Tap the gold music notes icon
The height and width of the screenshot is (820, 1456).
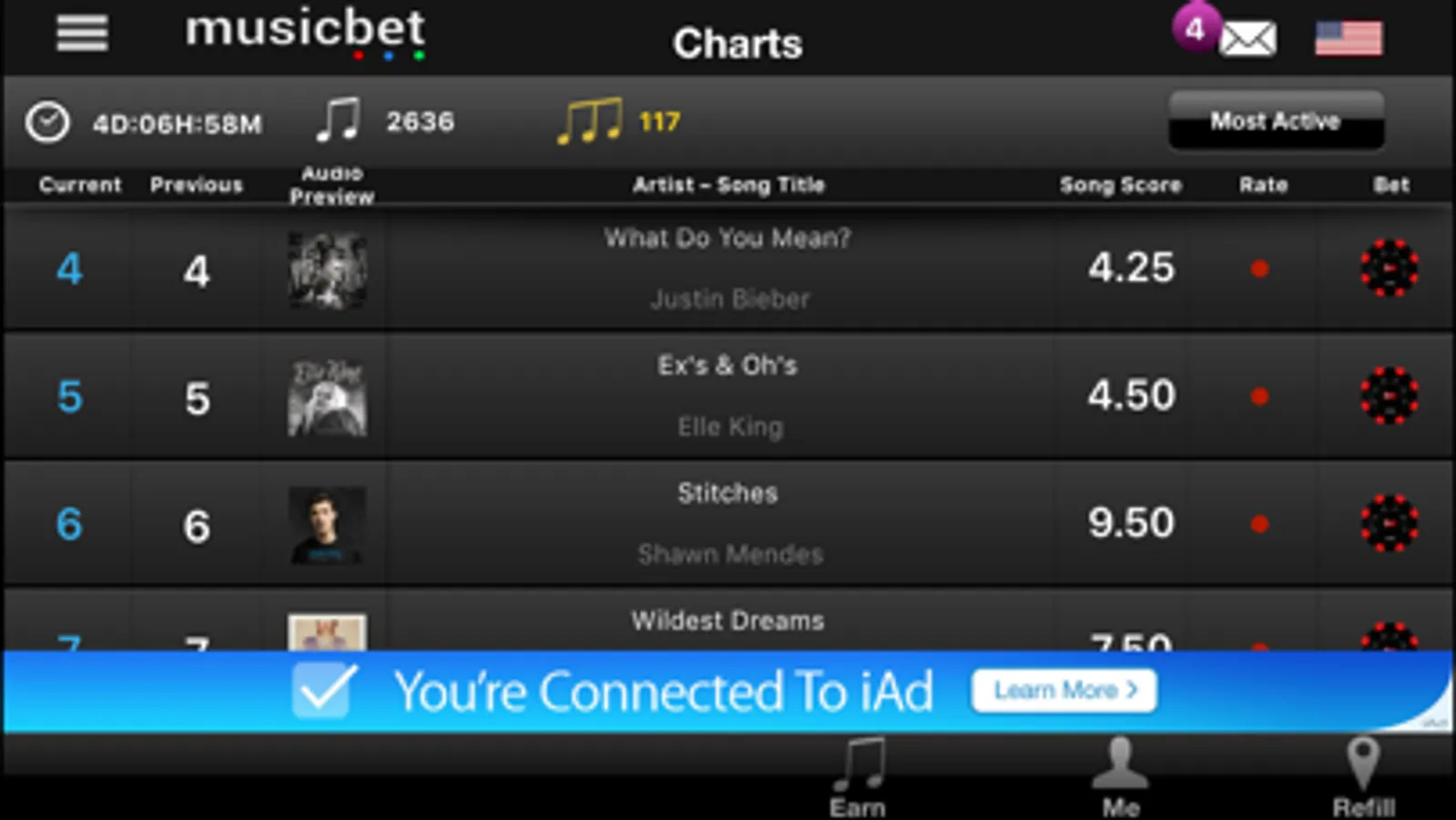point(589,121)
